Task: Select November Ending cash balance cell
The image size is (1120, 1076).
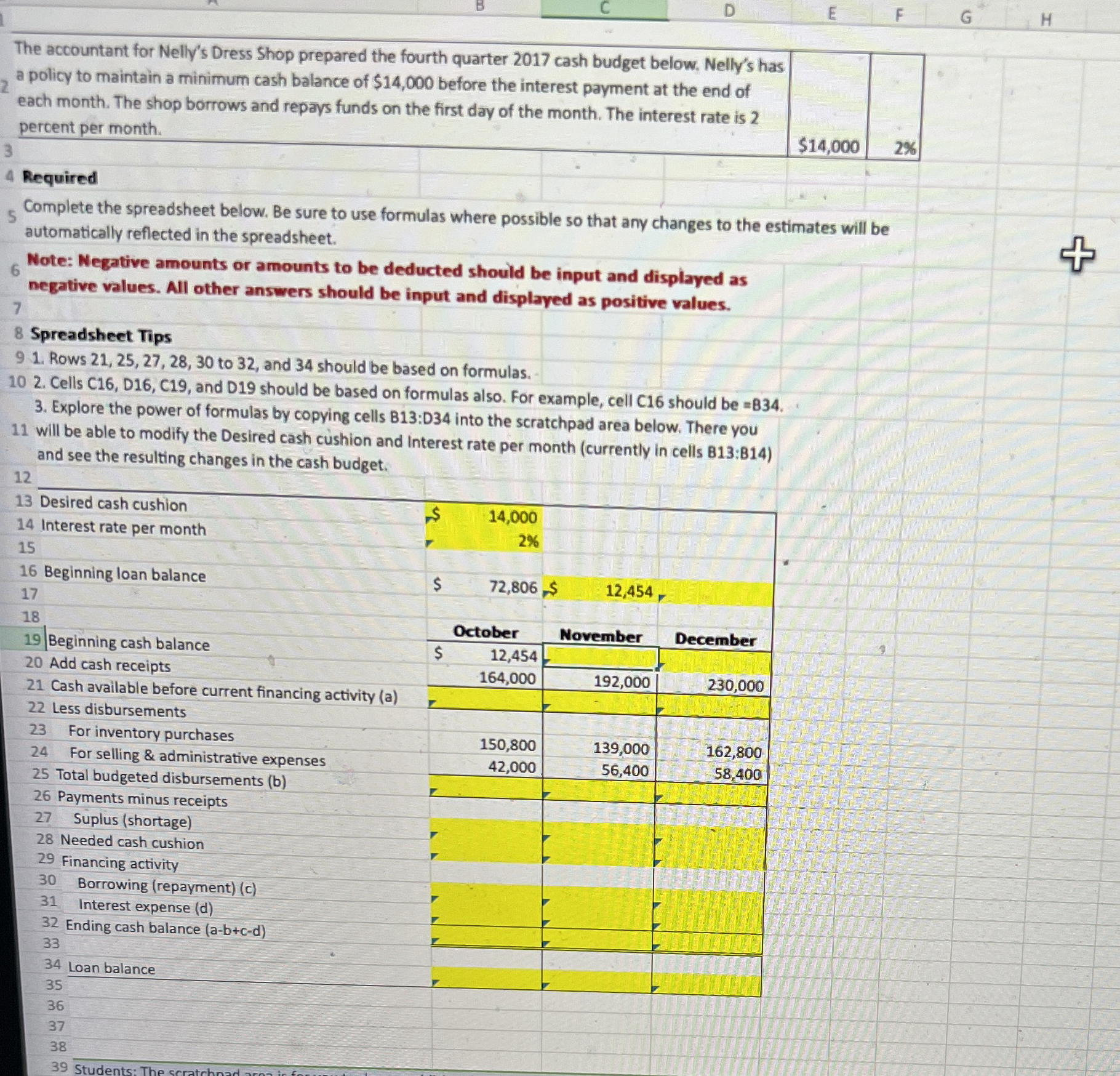Action: point(597,940)
